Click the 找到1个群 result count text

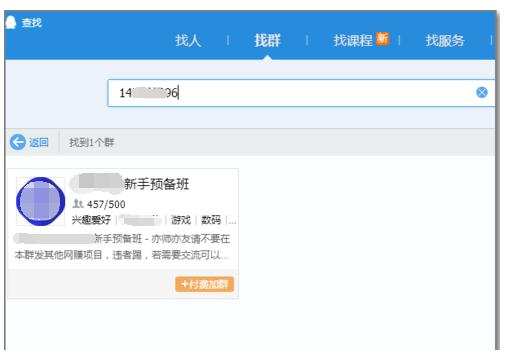91,143
